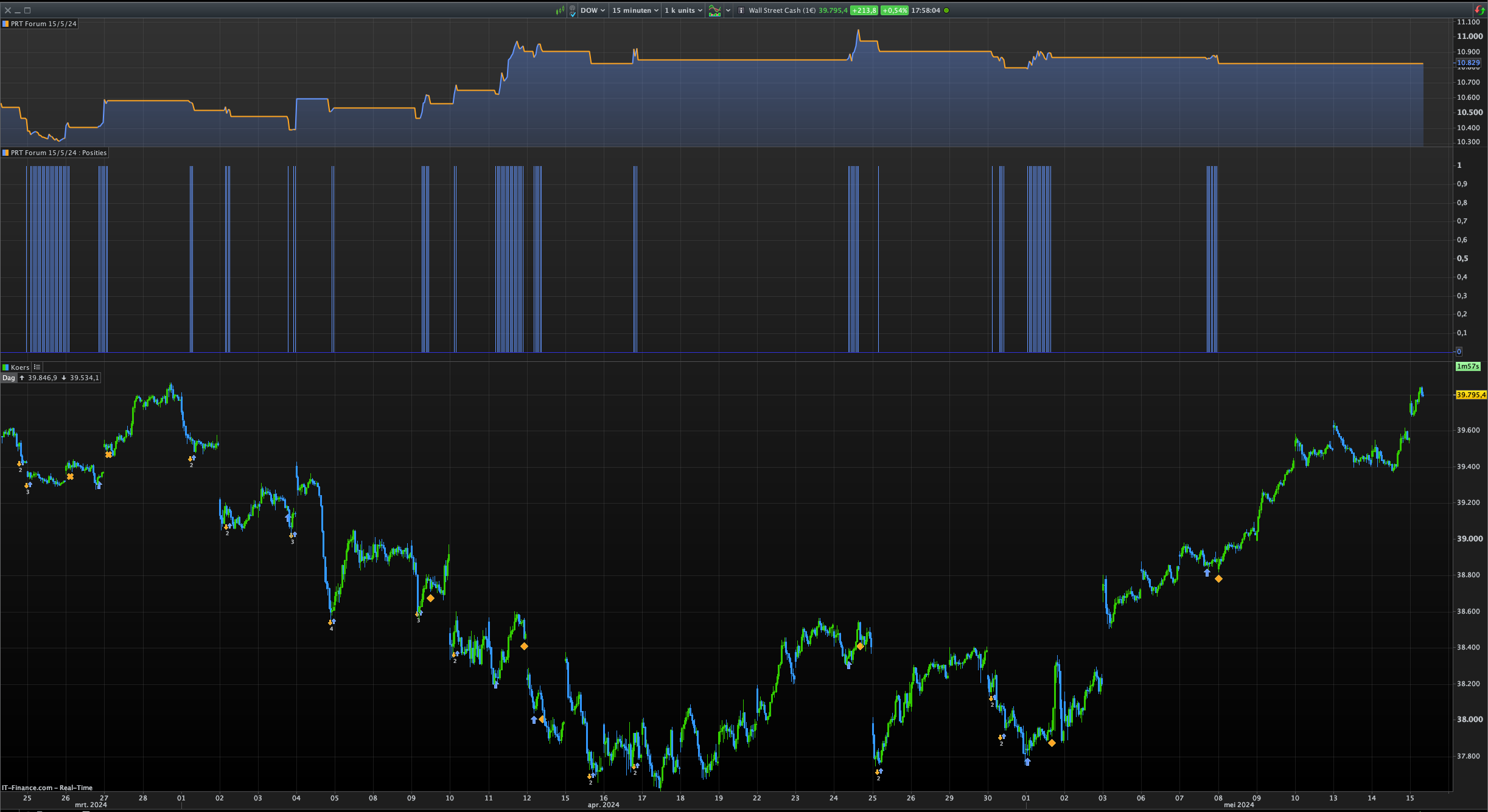
Task: Expand the 1 k units dropdown
Action: 683,10
